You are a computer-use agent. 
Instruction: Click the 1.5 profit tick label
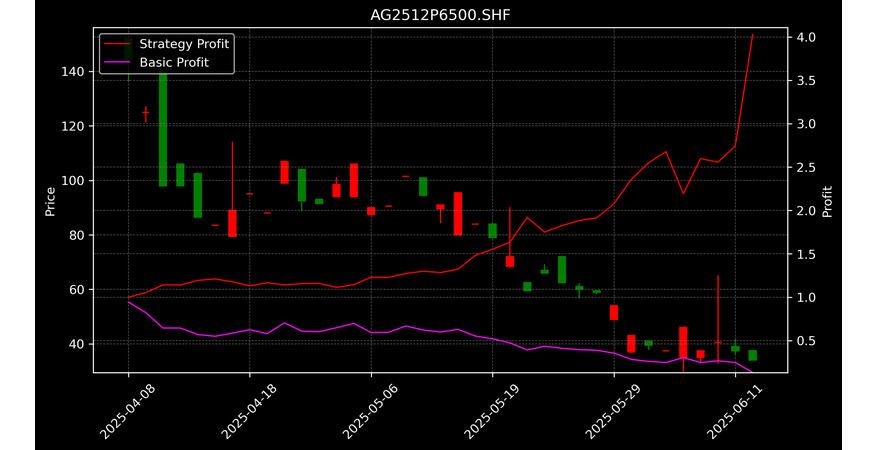coord(805,254)
